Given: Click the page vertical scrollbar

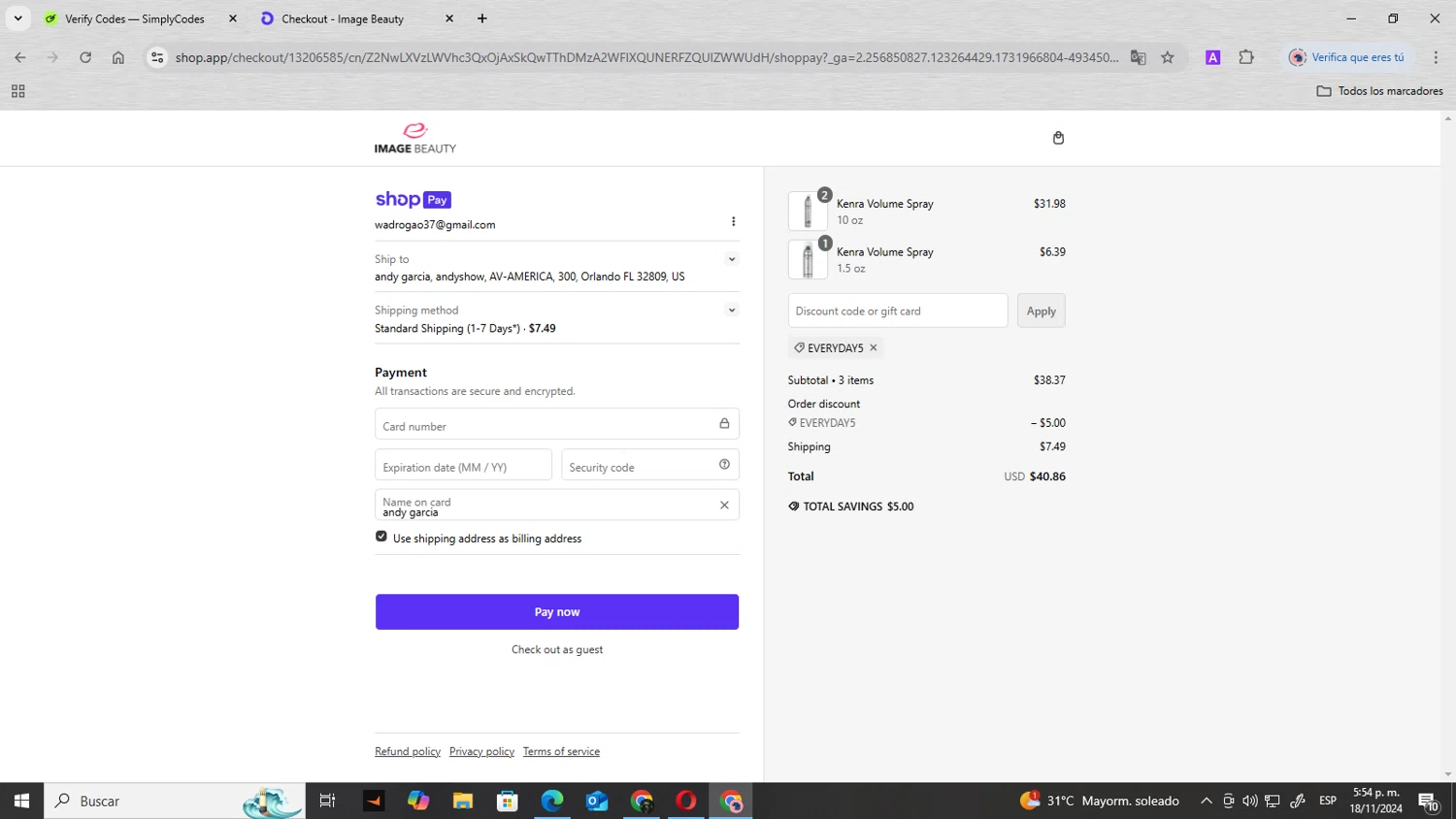Looking at the screenshot, I should click(1448, 446).
